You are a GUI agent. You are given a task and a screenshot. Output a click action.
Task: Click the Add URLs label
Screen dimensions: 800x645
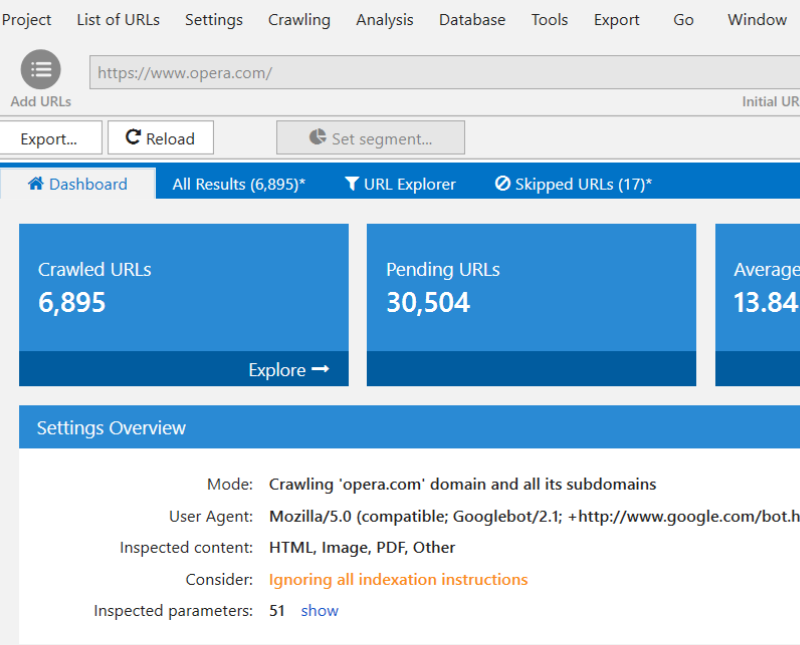[41, 102]
